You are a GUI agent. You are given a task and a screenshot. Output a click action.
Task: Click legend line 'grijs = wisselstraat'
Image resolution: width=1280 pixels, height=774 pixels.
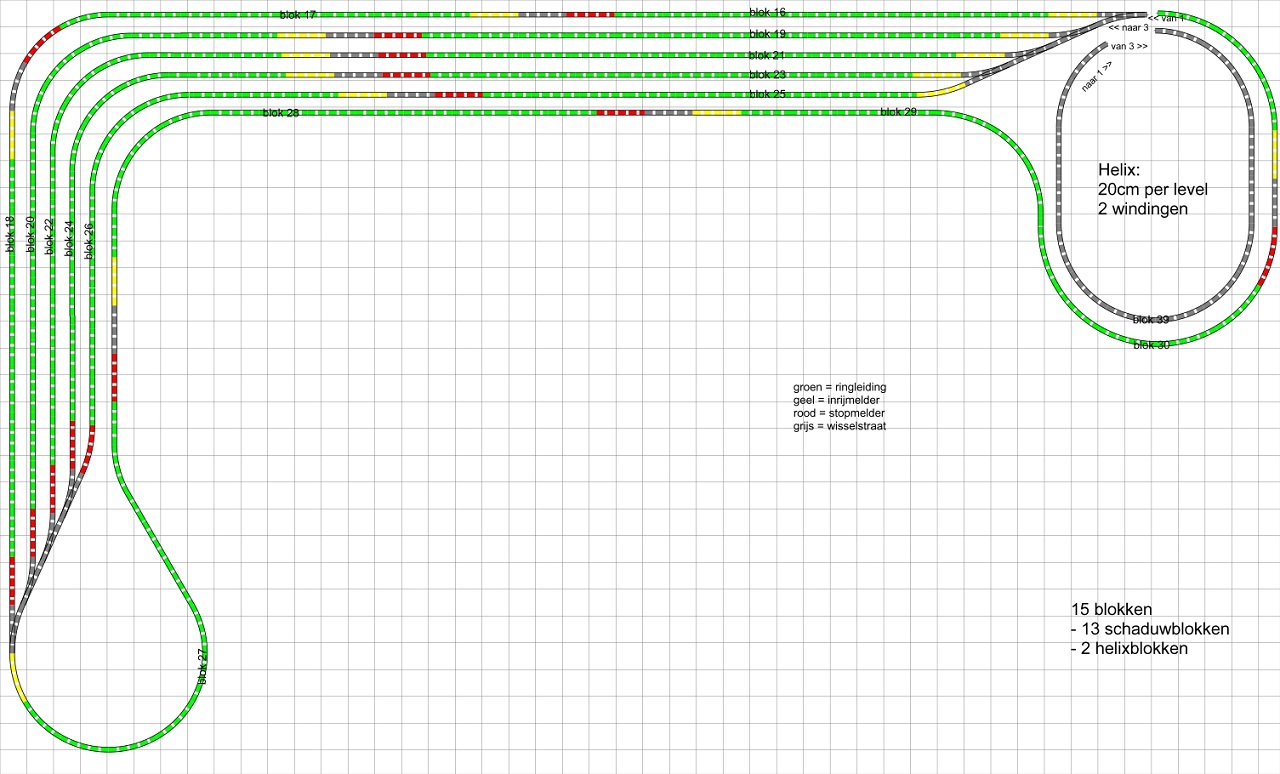pyautogui.click(x=839, y=426)
